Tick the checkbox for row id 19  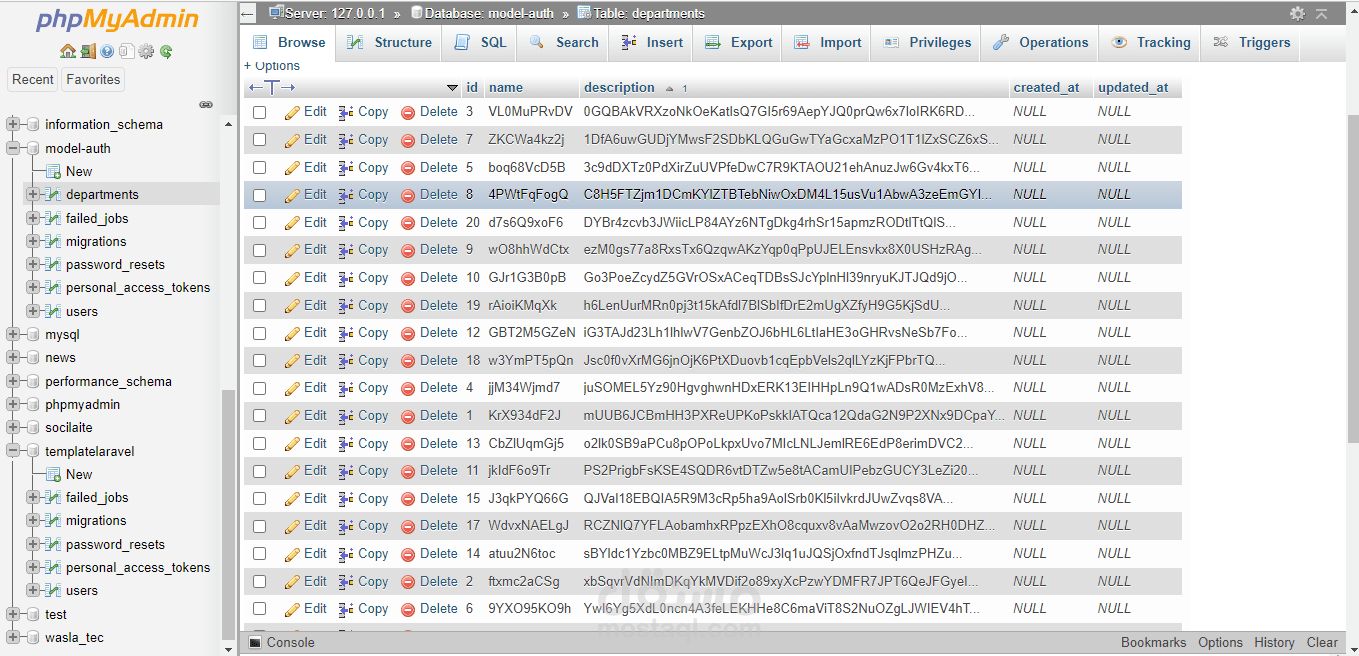point(259,305)
